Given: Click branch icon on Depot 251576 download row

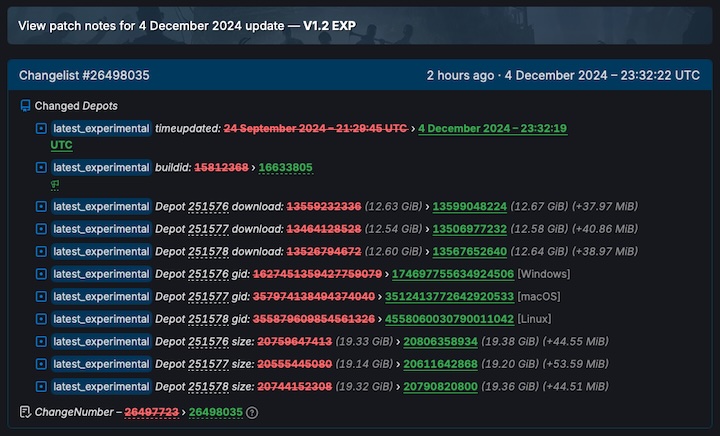Looking at the screenshot, I should point(41,207).
